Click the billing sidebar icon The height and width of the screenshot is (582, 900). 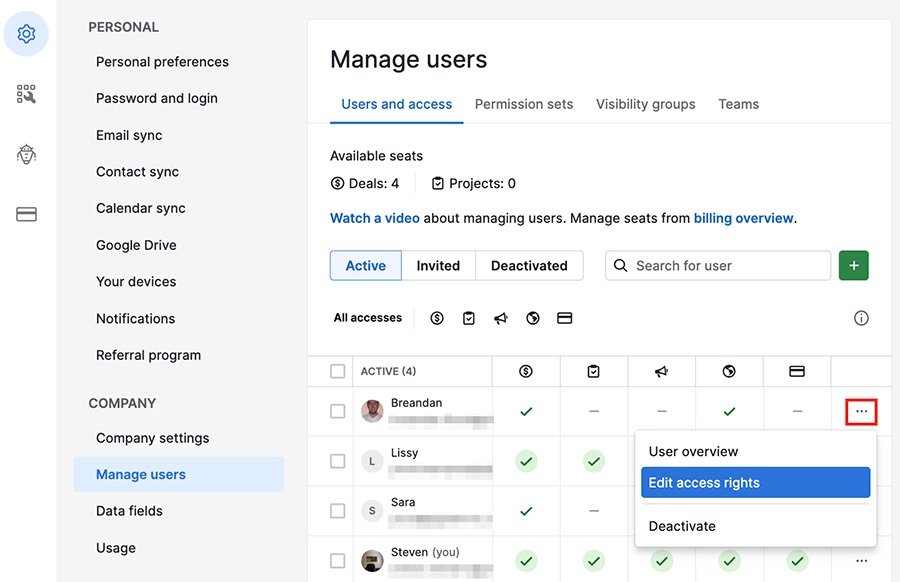[26, 213]
